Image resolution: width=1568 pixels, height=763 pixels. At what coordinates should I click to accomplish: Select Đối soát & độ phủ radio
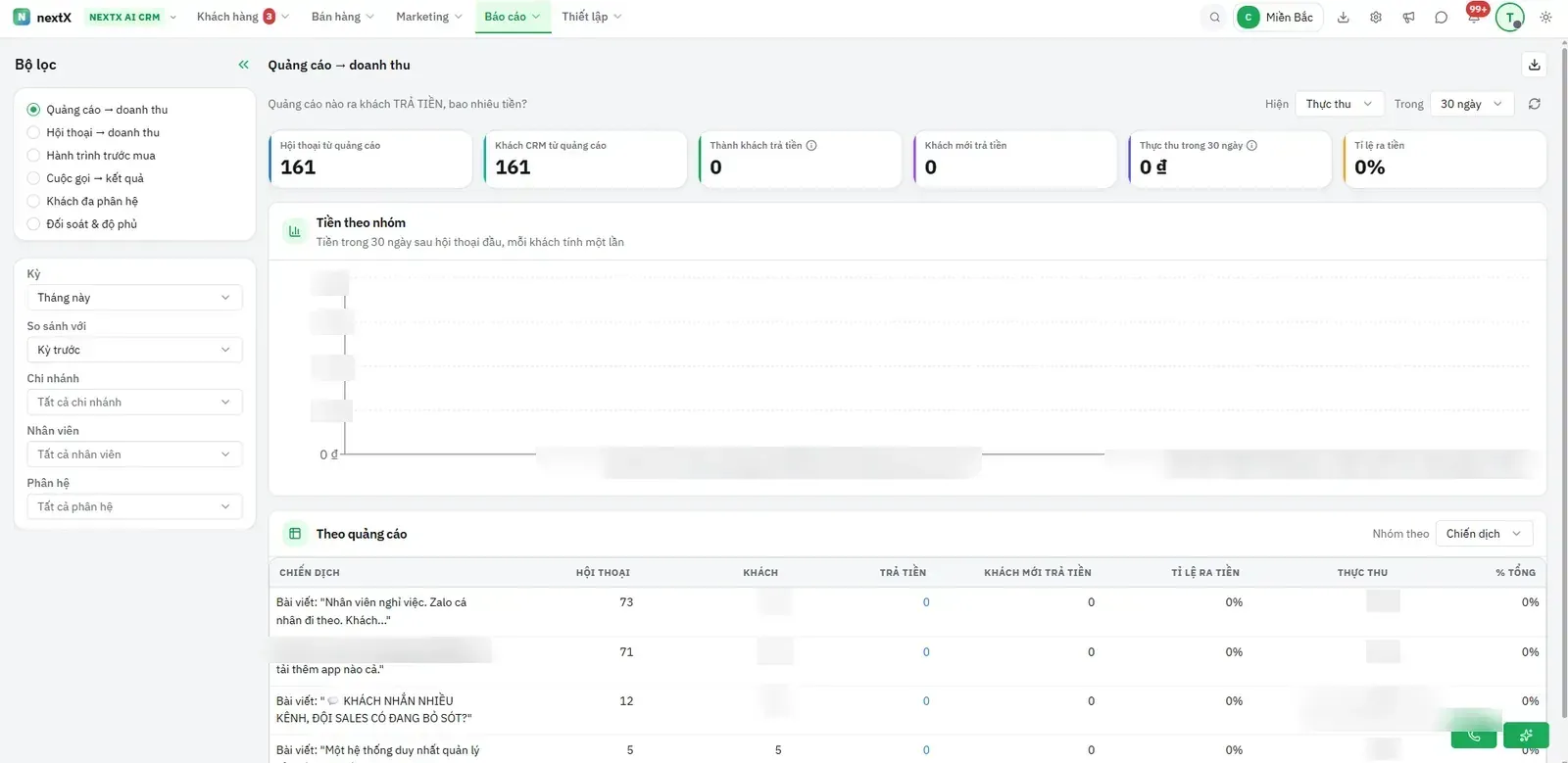[33, 223]
